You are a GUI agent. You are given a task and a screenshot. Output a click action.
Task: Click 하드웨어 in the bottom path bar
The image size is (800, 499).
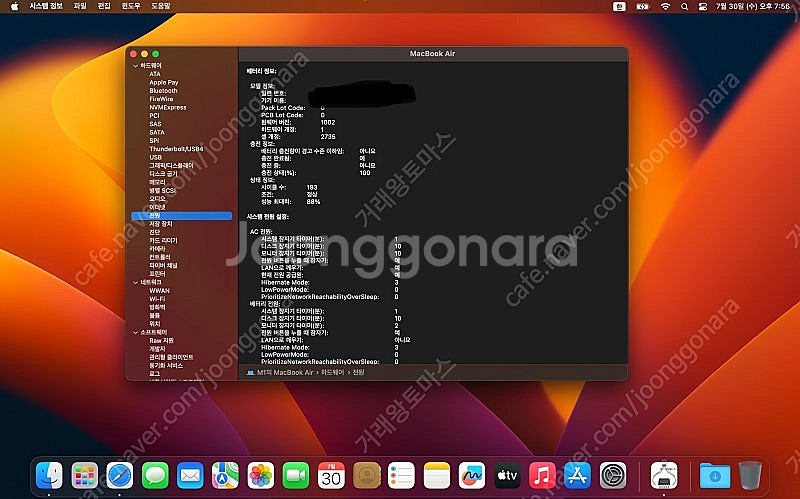[333, 372]
